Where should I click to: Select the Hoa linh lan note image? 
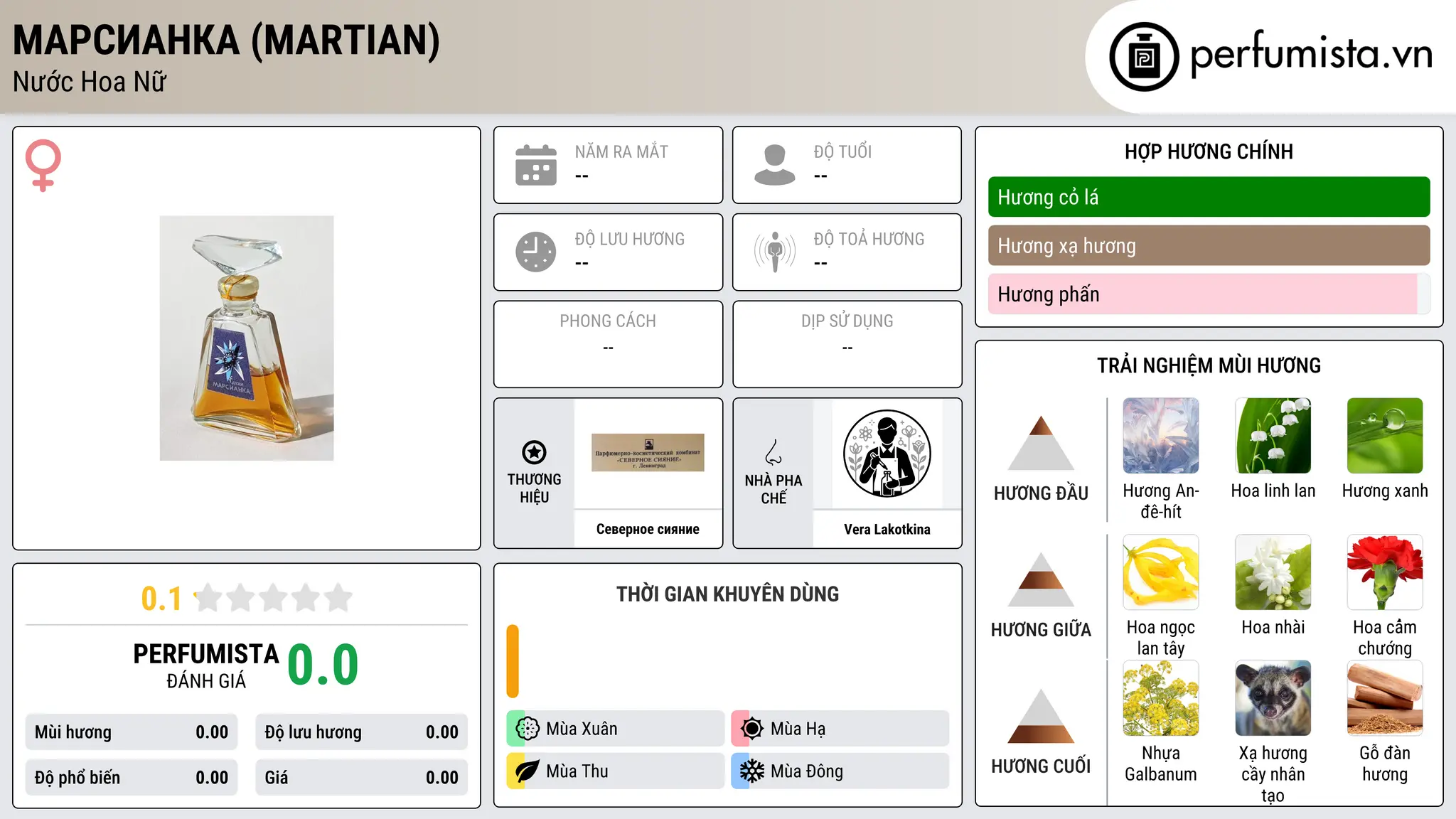click(1273, 436)
